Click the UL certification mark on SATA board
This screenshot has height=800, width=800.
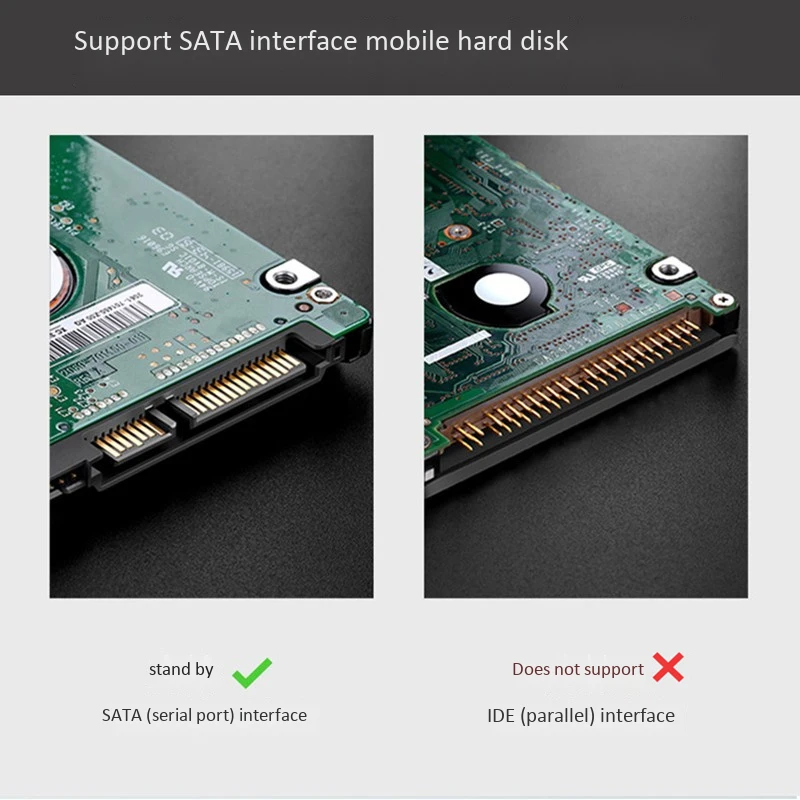tap(172, 268)
